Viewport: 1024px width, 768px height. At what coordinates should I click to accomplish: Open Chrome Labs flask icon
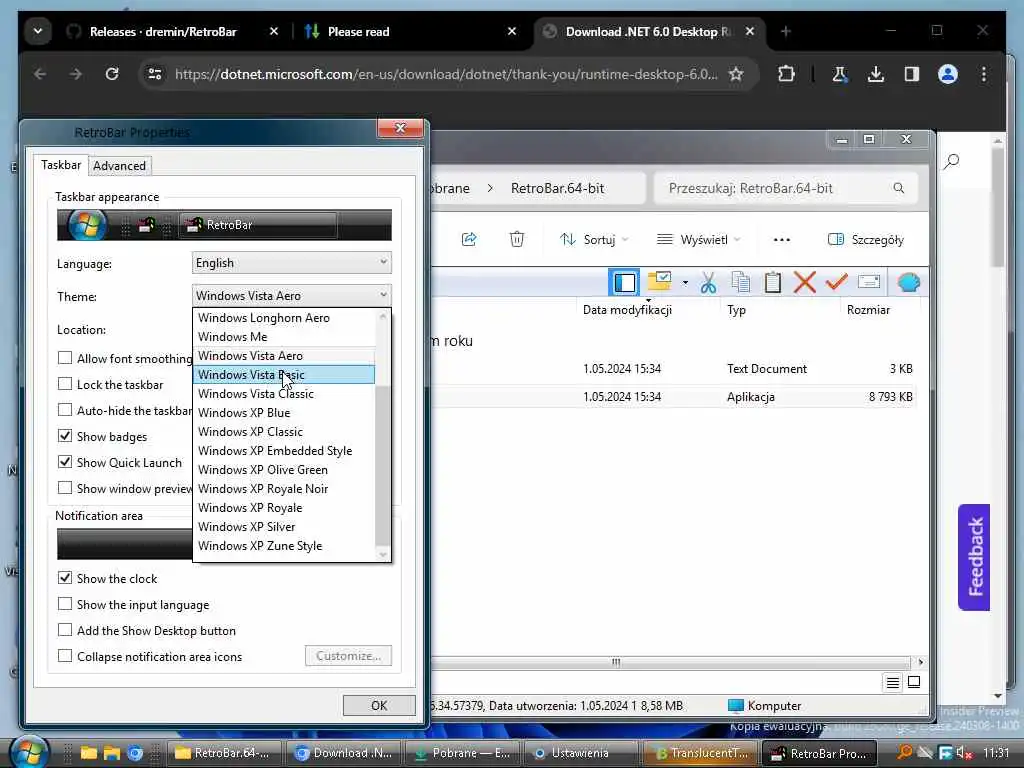pyautogui.click(x=839, y=74)
